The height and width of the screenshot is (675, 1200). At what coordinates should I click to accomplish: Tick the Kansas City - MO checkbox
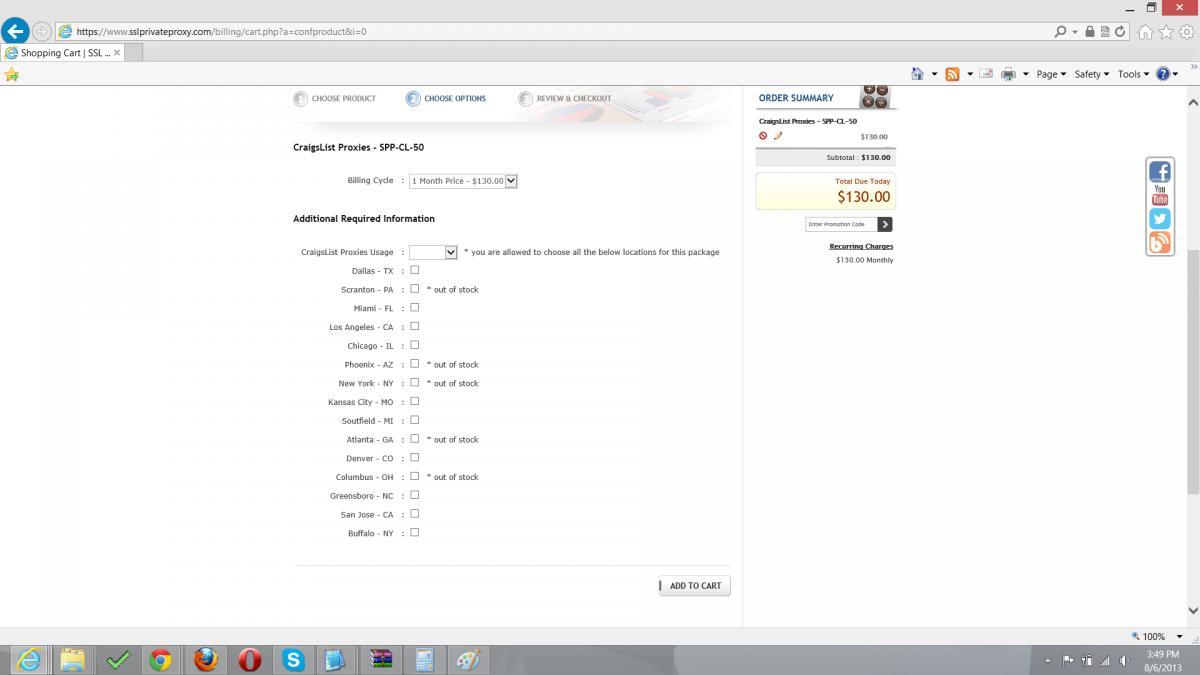point(415,401)
